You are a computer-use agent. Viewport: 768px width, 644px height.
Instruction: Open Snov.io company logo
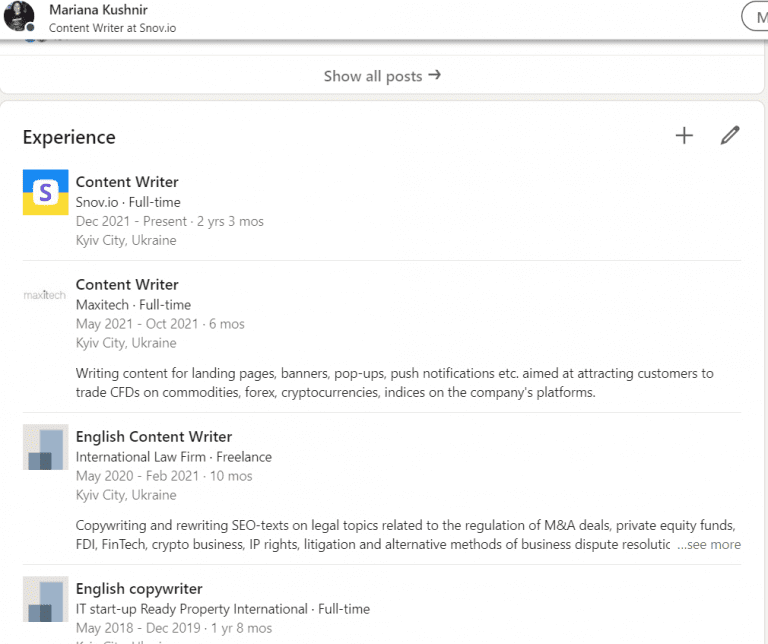click(46, 192)
